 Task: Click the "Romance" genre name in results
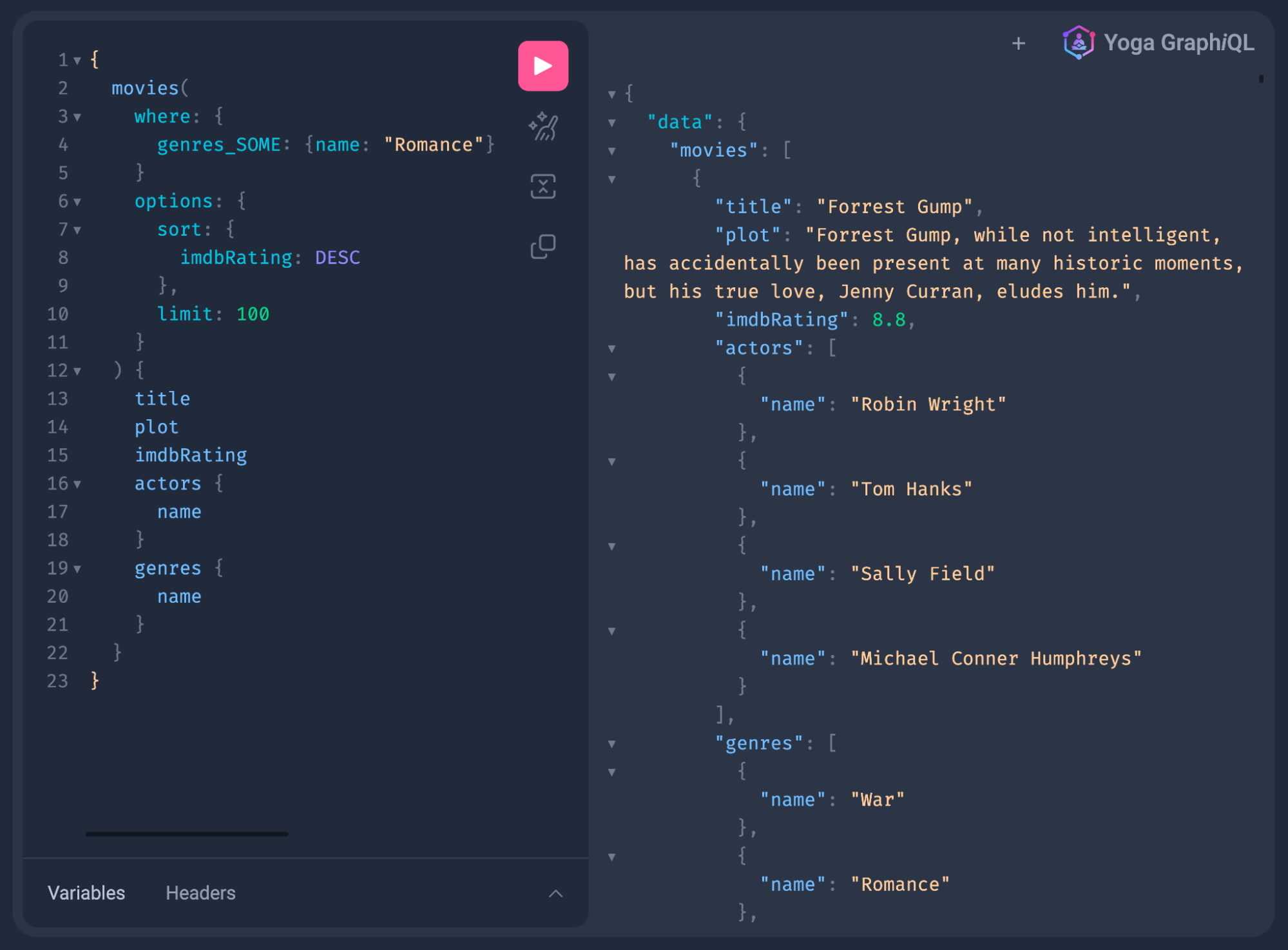click(x=901, y=884)
